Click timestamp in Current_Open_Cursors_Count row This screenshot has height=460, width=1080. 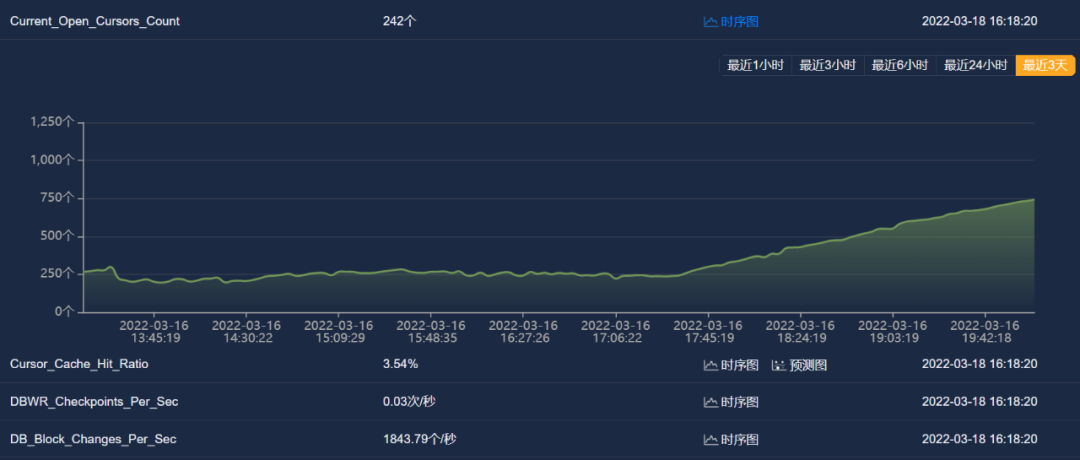coord(979,21)
